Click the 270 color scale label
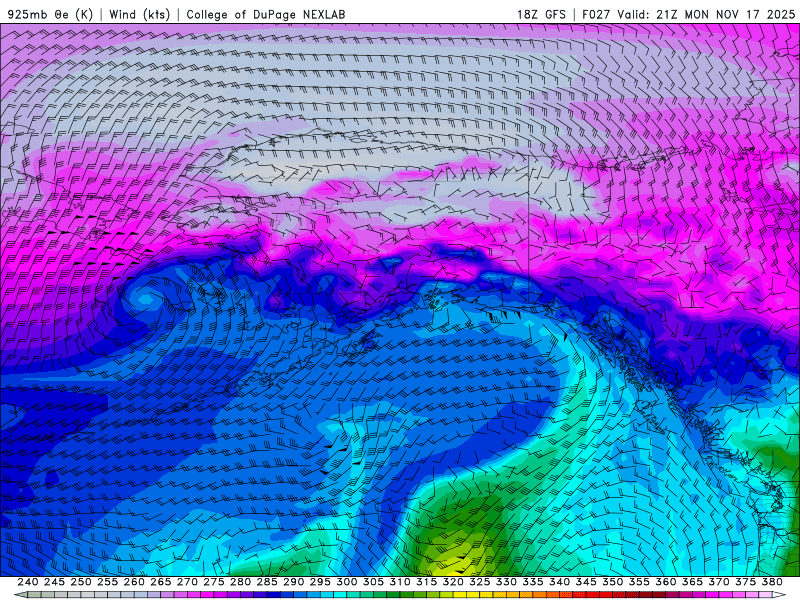Screen dimensions: 800x600 tap(187, 582)
